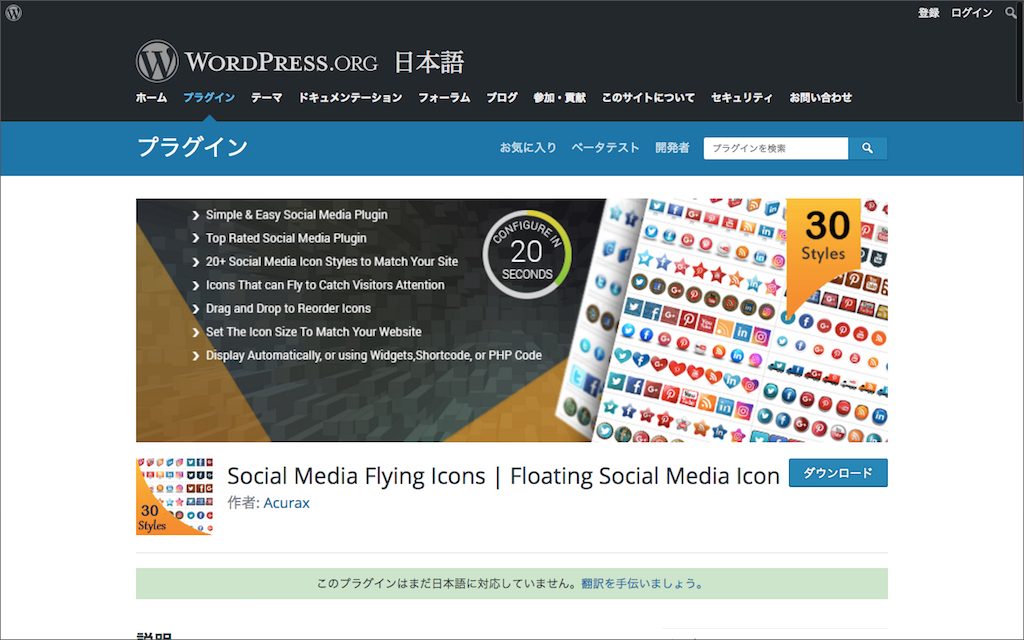Click the WordPress admin bar logo icon
This screenshot has width=1024, height=640.
(x=13, y=12)
